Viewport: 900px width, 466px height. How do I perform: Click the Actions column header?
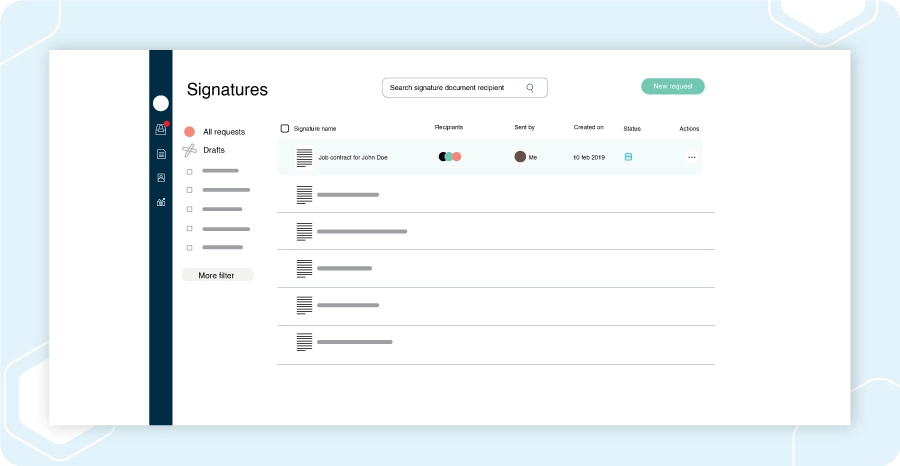pos(689,129)
